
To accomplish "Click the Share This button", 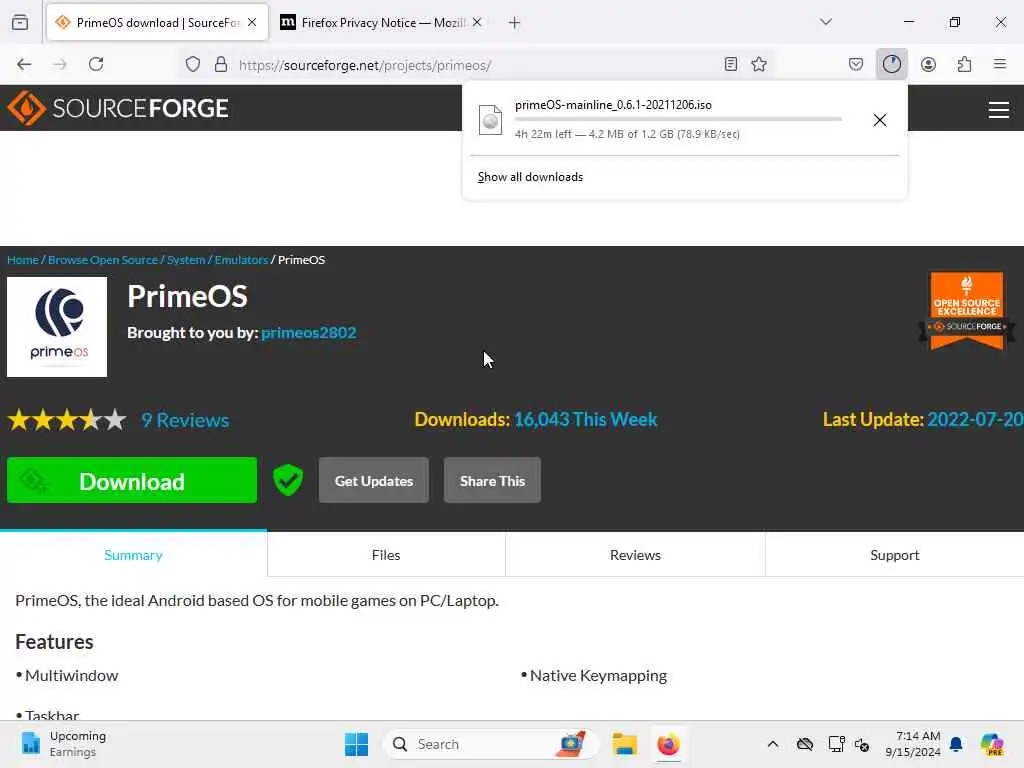I will 492,480.
